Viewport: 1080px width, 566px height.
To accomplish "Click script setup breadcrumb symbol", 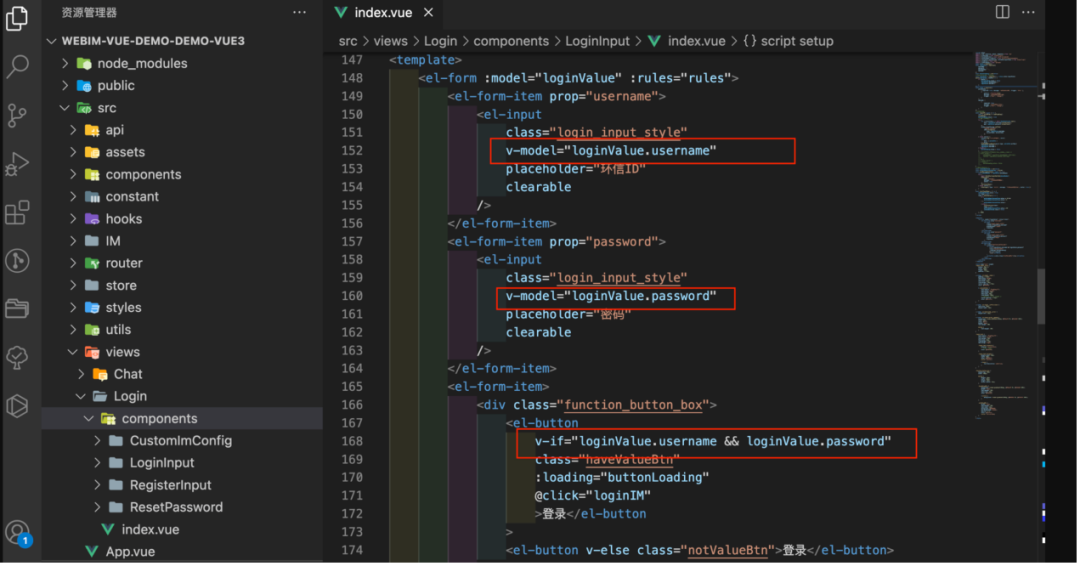I will pos(797,41).
